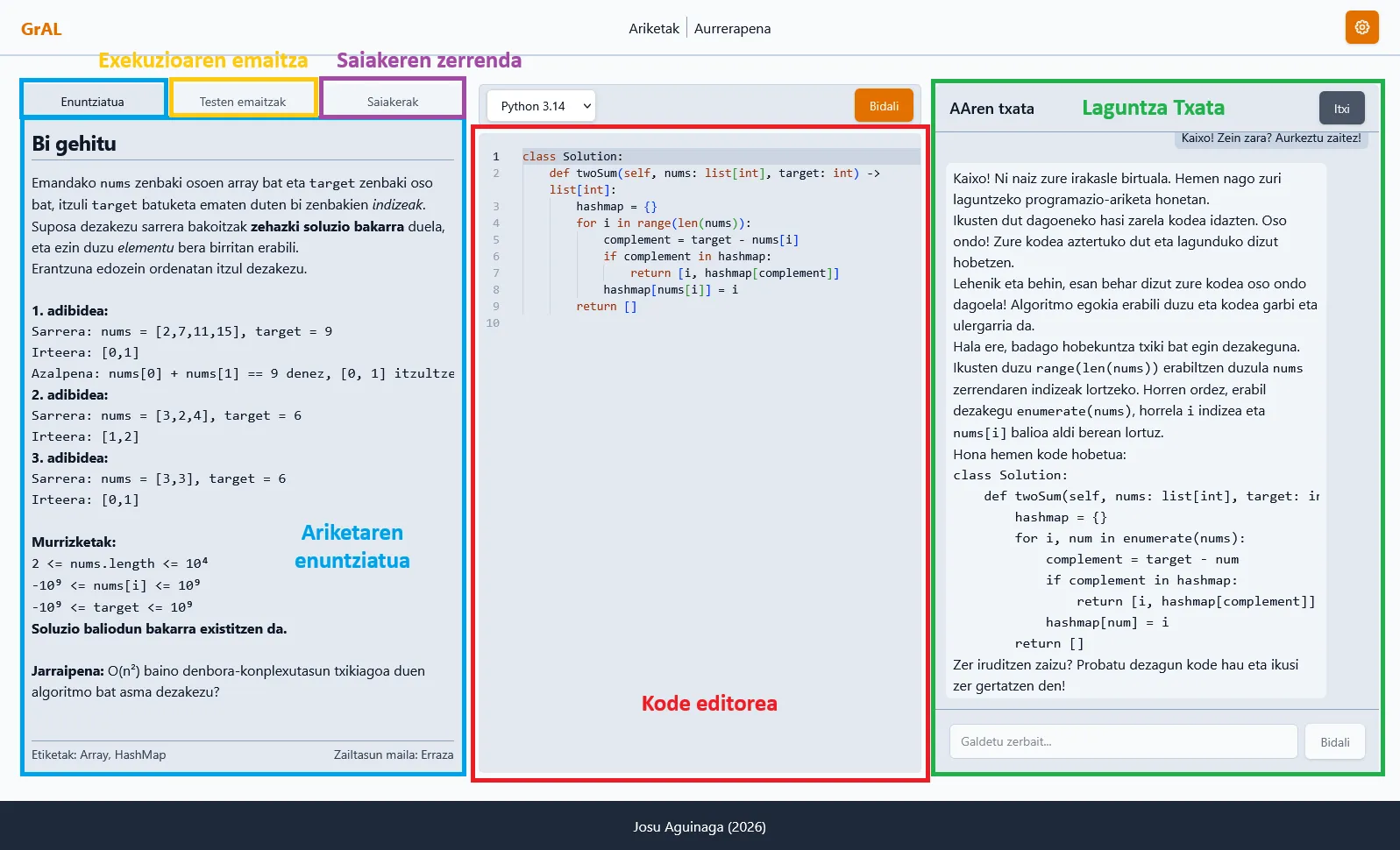Screen dimensions: 1400x850
Task: Place cursor on editor line 'class Solution:'
Action: 572,156
